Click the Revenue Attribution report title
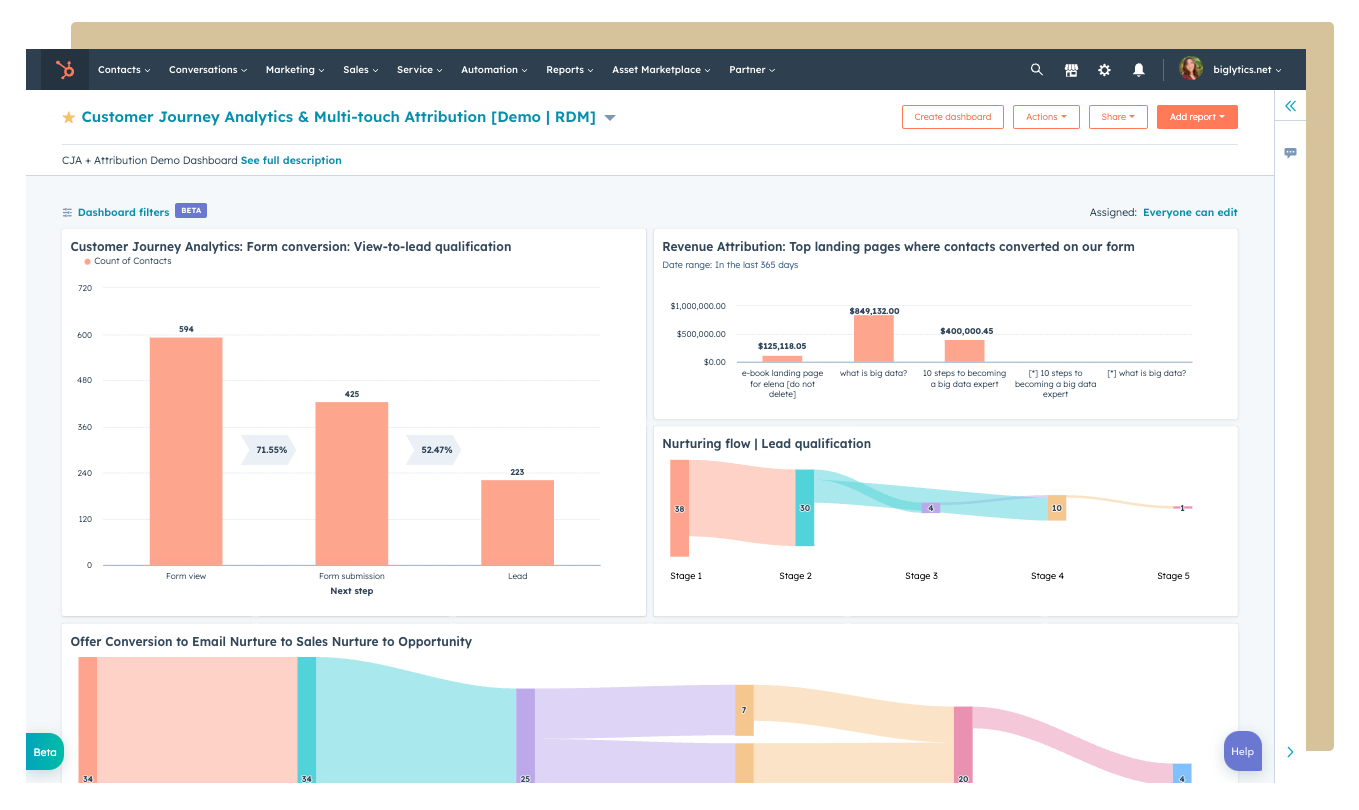Image resolution: width=1359 pixels, height=810 pixels. click(898, 247)
